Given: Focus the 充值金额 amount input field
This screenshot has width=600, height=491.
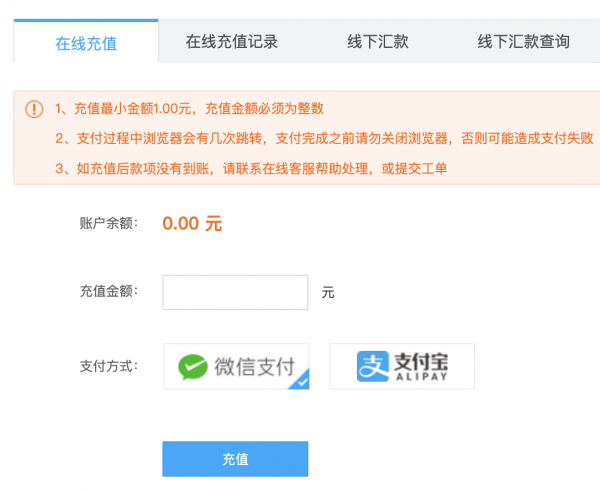Looking at the screenshot, I should (x=235, y=292).
